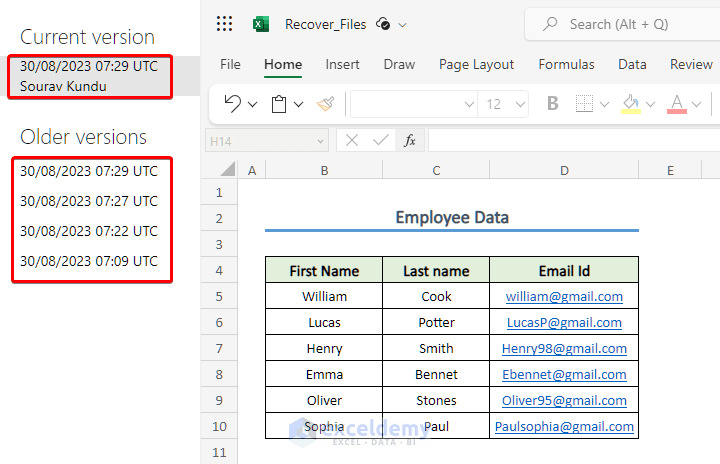Open the Insert tab
The height and width of the screenshot is (464, 720).
coord(342,64)
